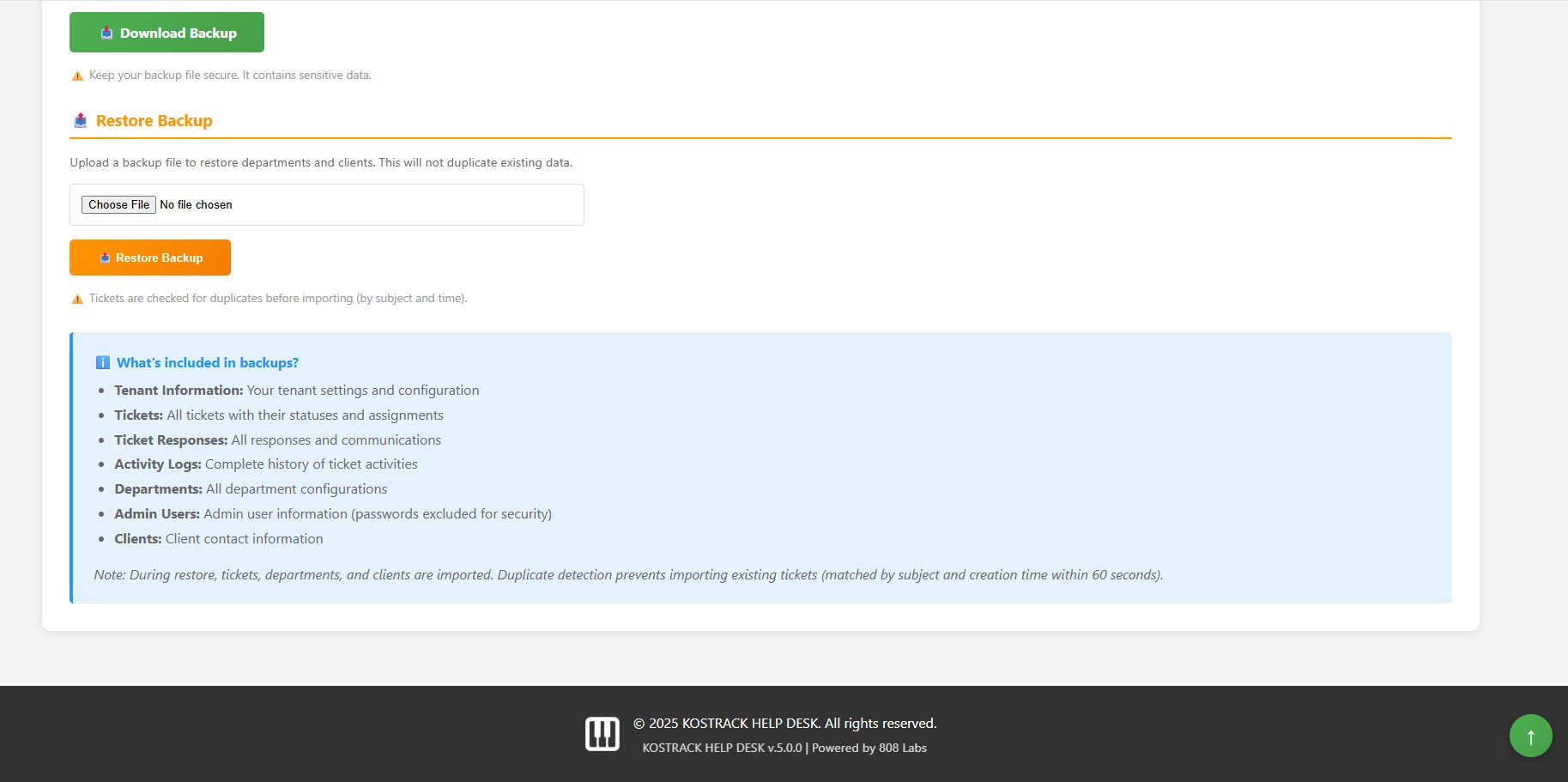The image size is (1568, 782).
Task: Click the warning triangle beside backup security notice
Action: (76, 76)
